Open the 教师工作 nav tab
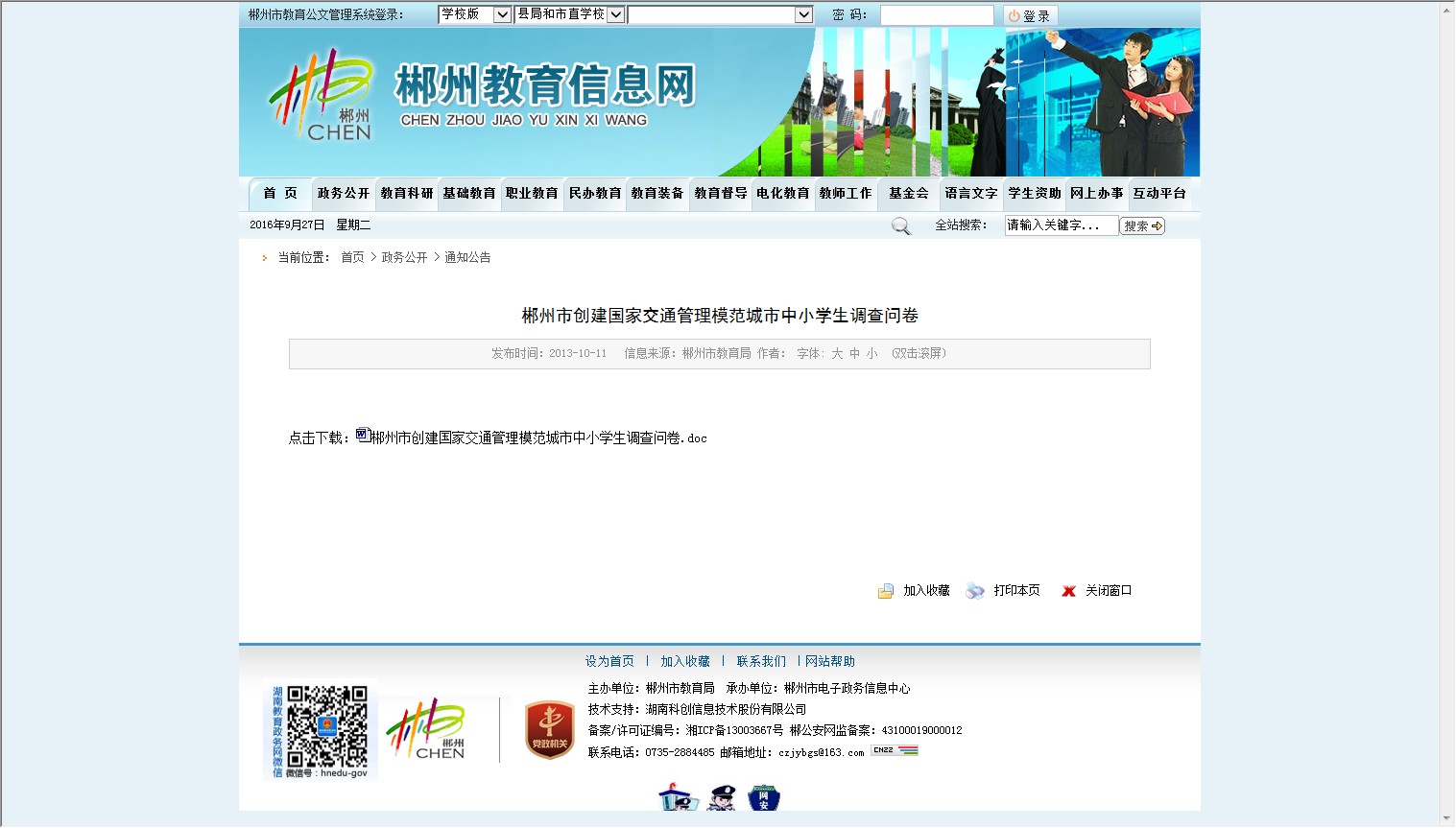 846,194
